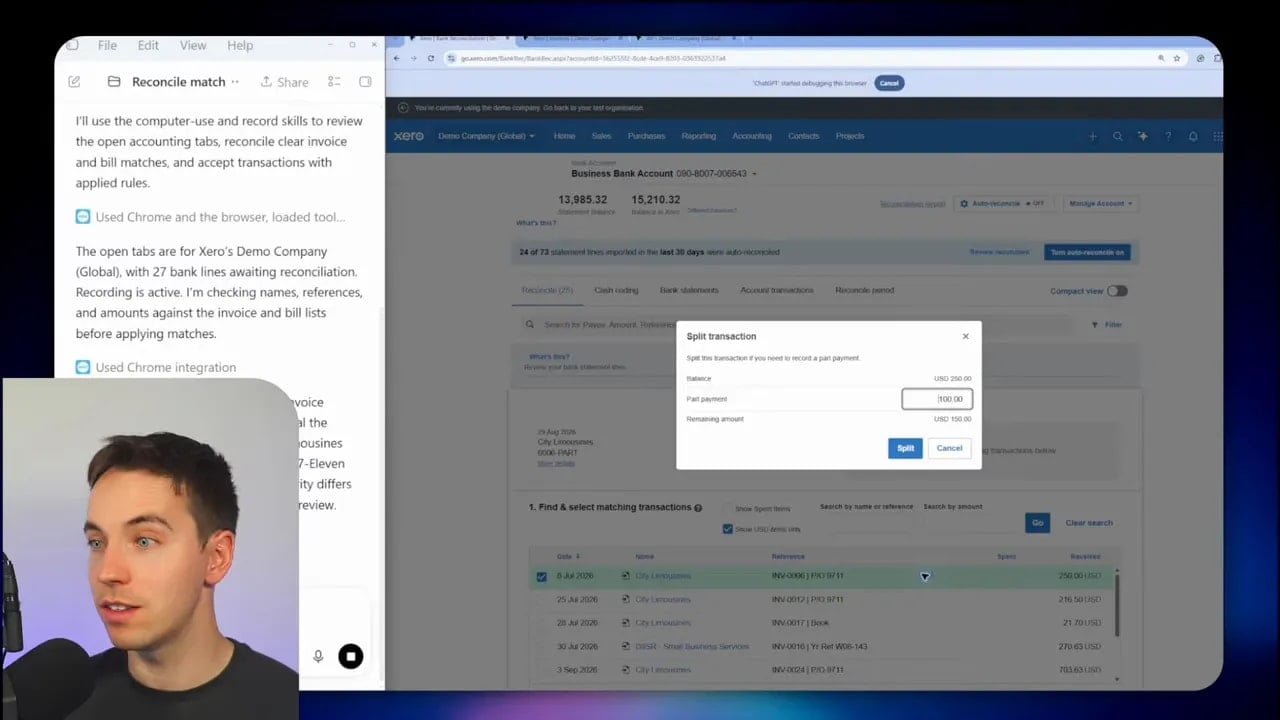The height and width of the screenshot is (720, 1280).
Task: Switch to the Cash coding tab
Action: [x=616, y=290]
